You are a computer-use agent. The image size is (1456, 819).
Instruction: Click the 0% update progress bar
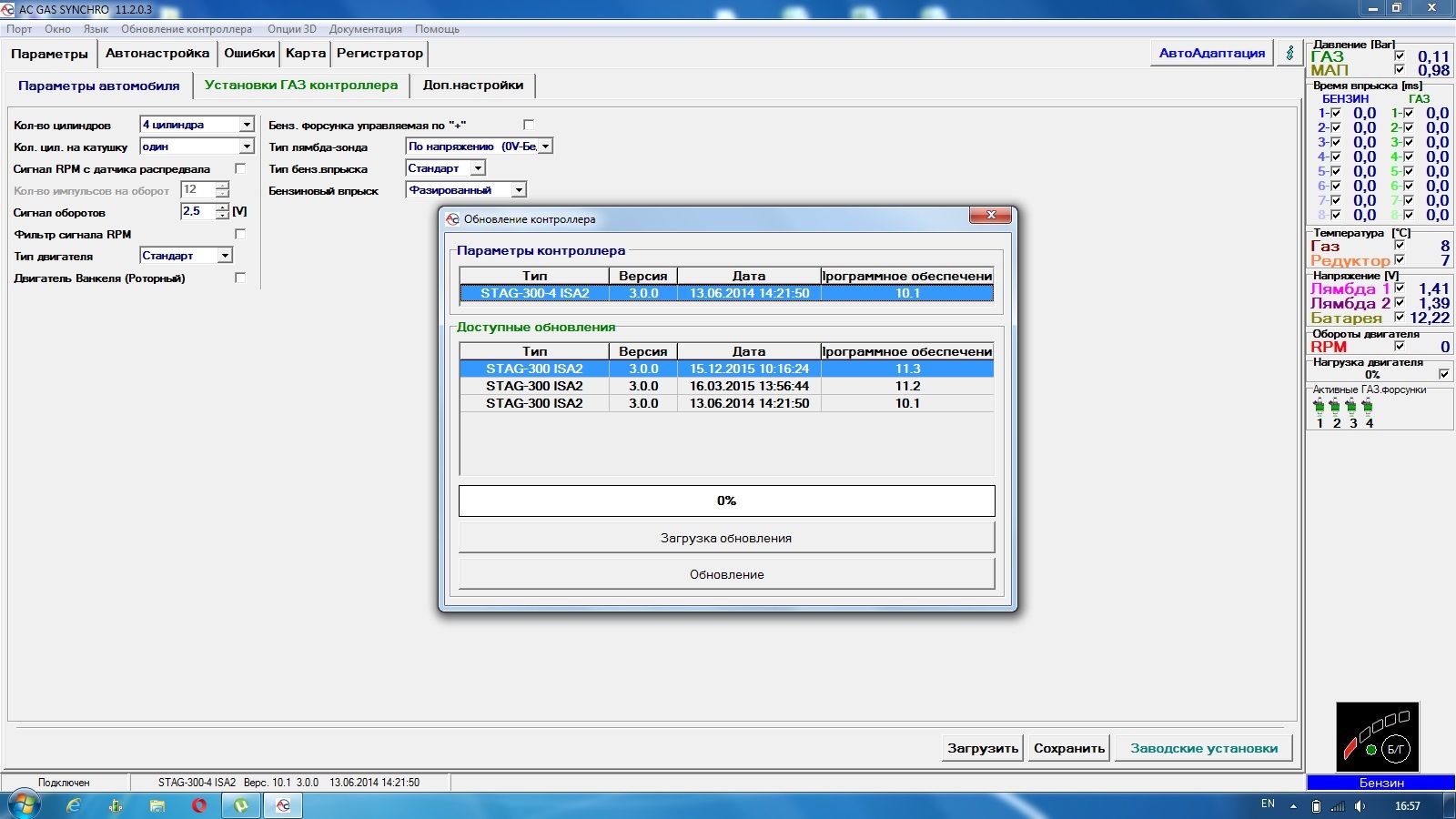726,500
